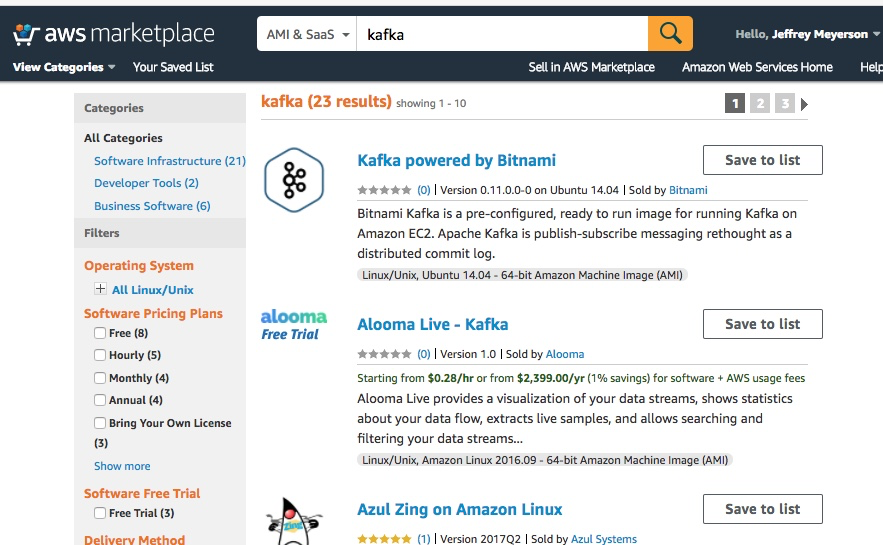Go to Sell in AWS Marketplace
The width and height of the screenshot is (883, 545).
[x=591, y=67]
